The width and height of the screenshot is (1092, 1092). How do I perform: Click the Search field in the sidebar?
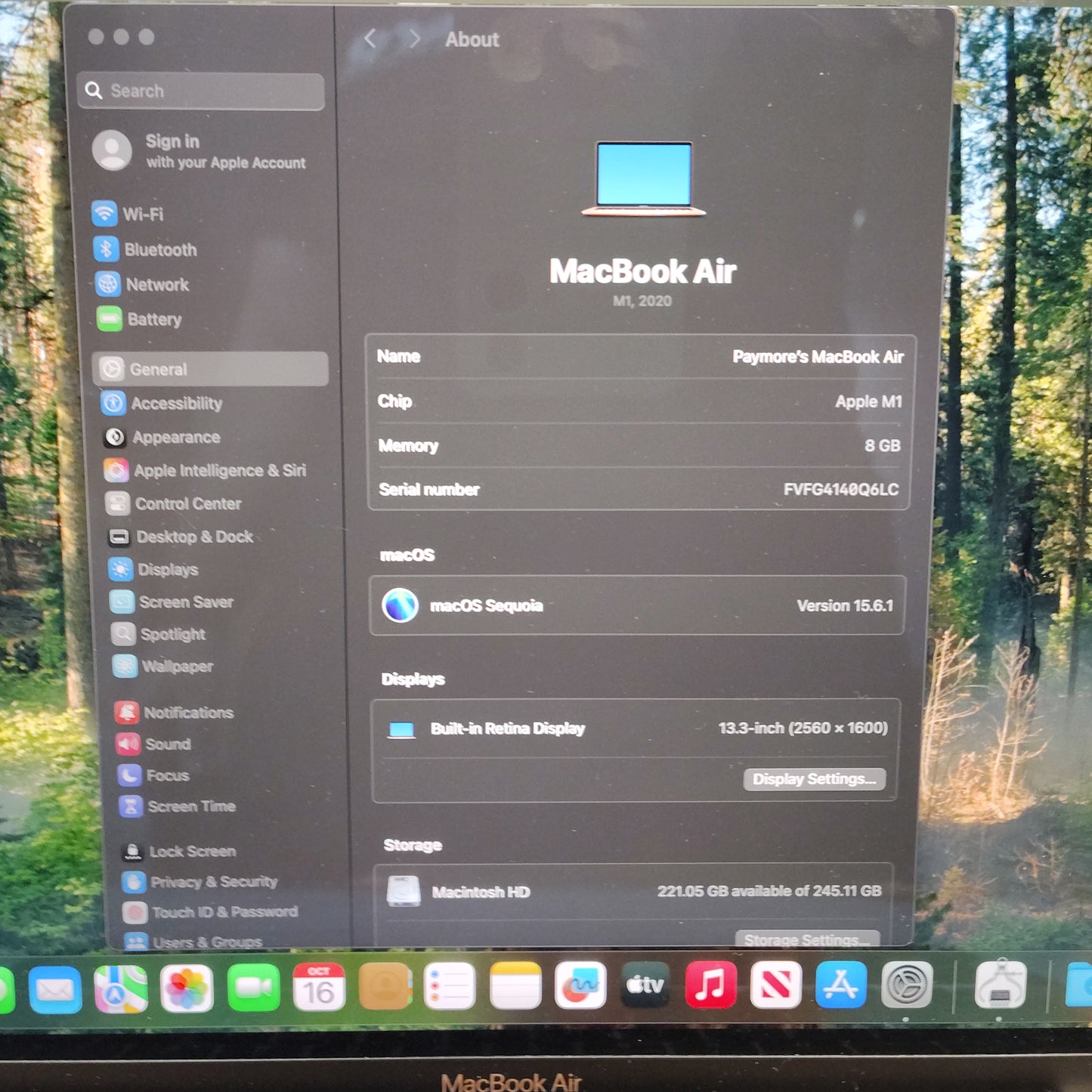click(x=200, y=91)
